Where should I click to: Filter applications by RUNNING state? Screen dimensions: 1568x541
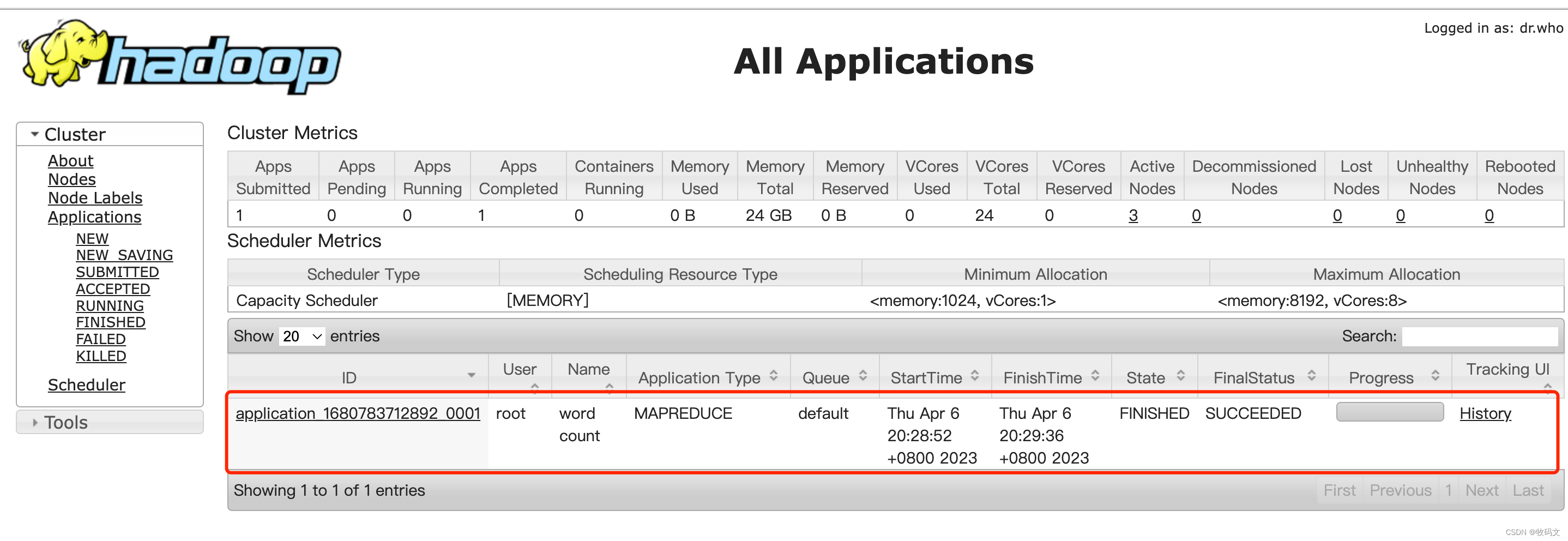(110, 305)
